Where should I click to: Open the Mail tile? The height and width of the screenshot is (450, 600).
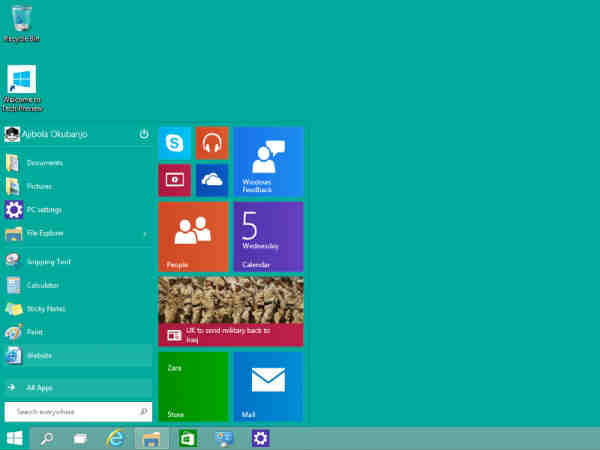click(x=268, y=386)
